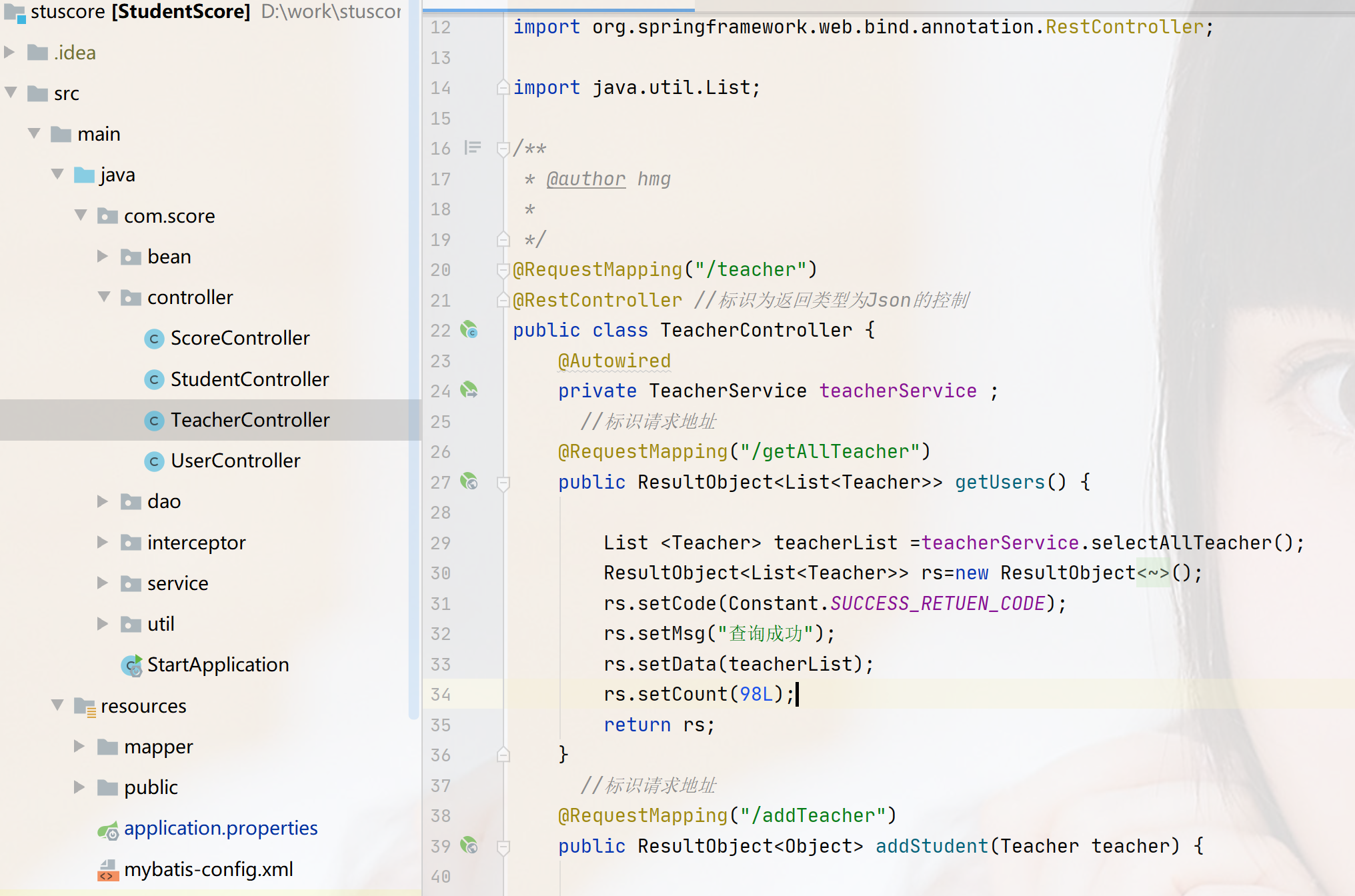Click the addStudent request mapping gutter icon

coord(469,845)
